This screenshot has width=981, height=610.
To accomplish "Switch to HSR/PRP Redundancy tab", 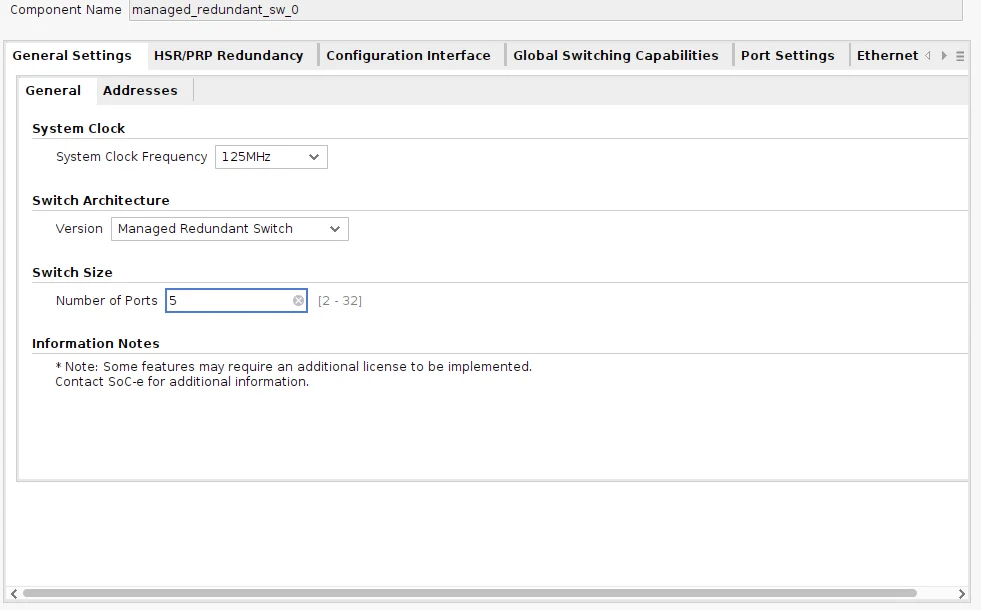I will click(228, 56).
